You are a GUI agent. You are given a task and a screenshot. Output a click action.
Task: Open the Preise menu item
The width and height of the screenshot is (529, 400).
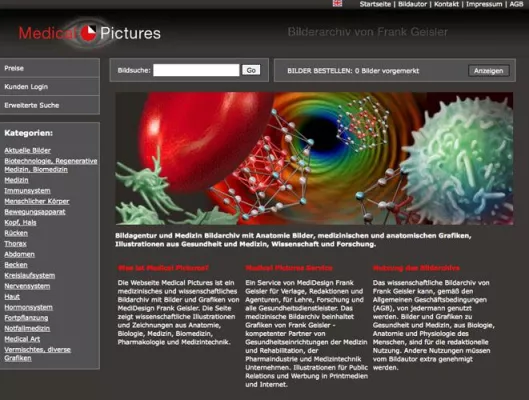(50, 68)
